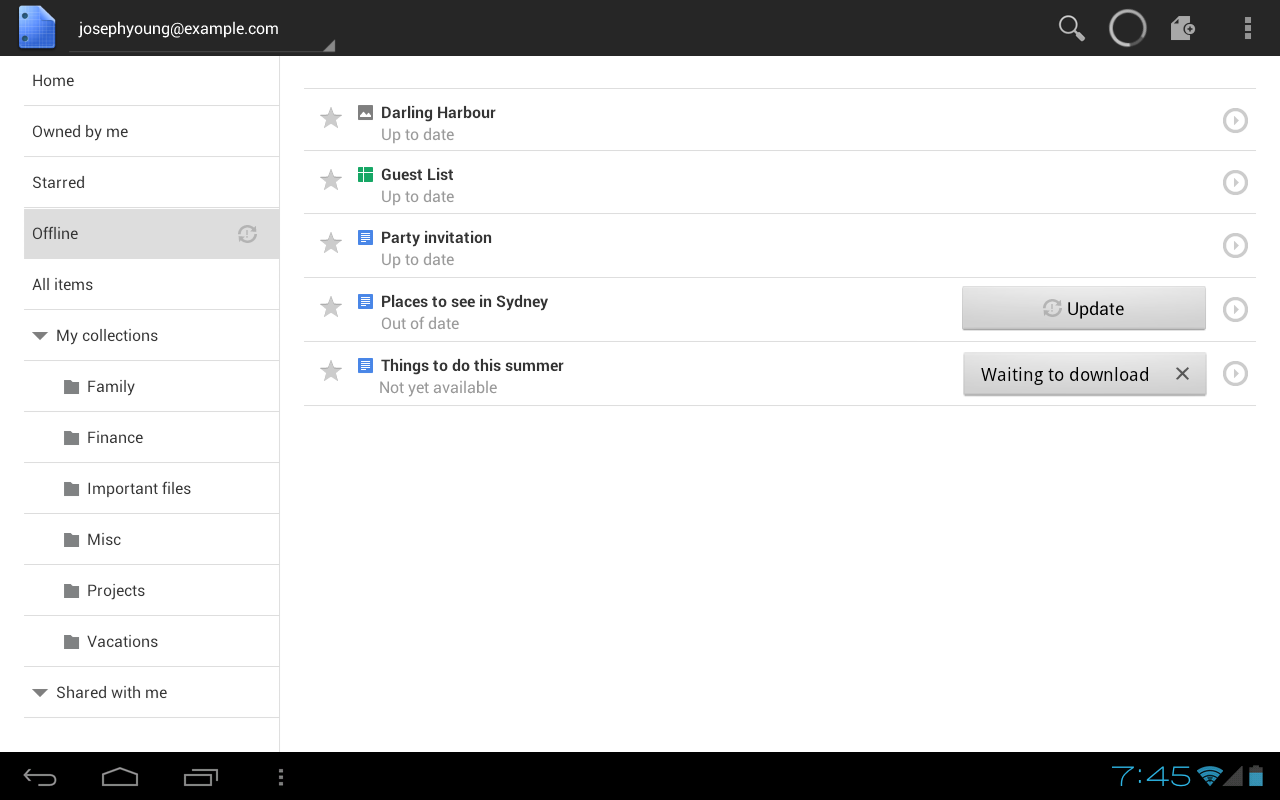Open search in the action bar
Screen dimensions: 1280x800
pos(1069,28)
